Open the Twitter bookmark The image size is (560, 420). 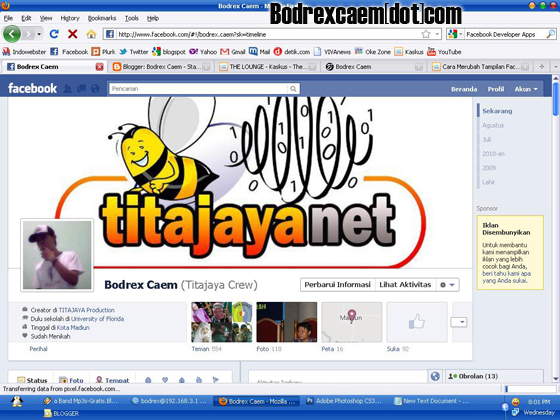click(x=134, y=52)
